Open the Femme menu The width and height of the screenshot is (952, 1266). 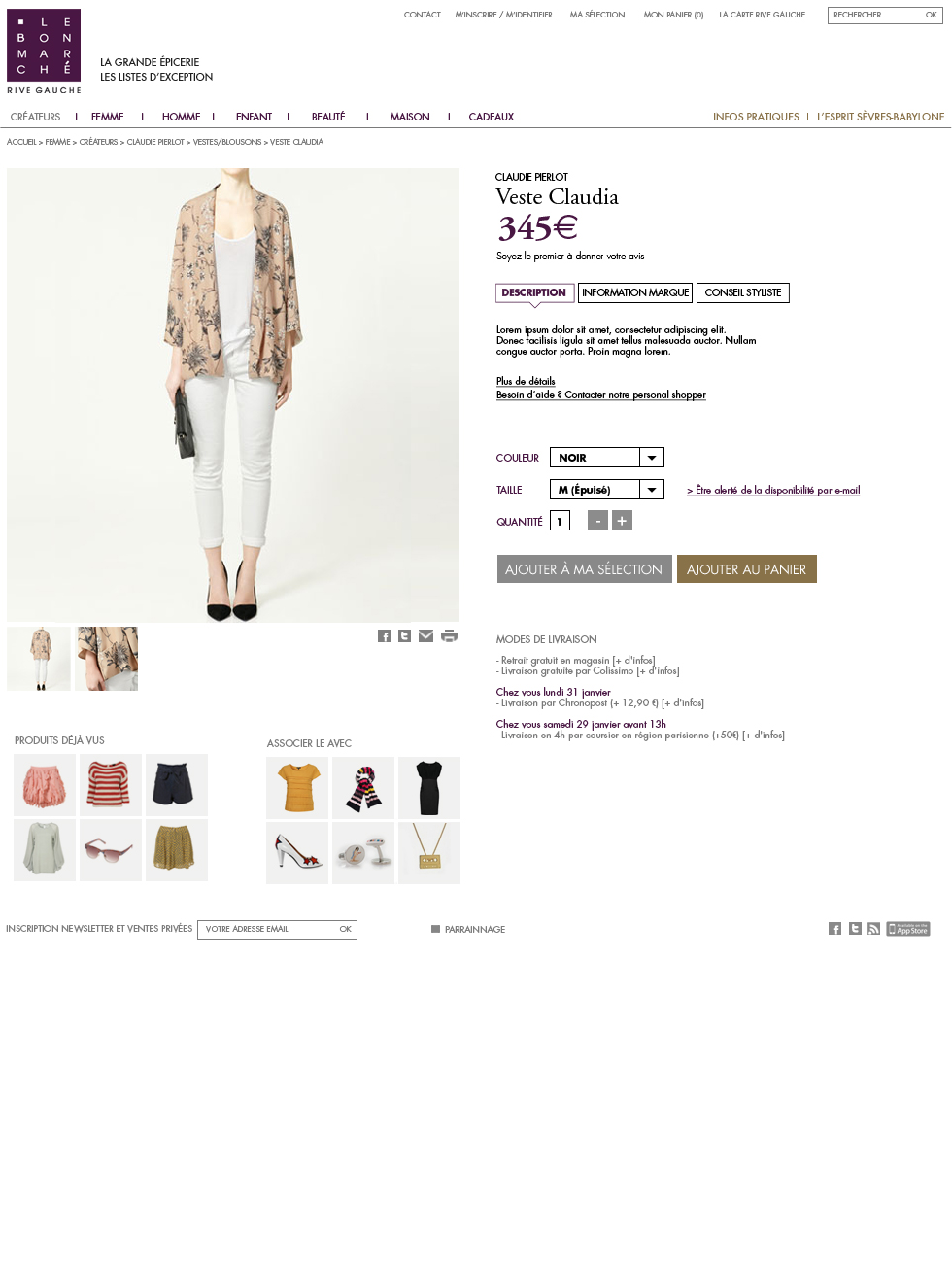point(107,117)
